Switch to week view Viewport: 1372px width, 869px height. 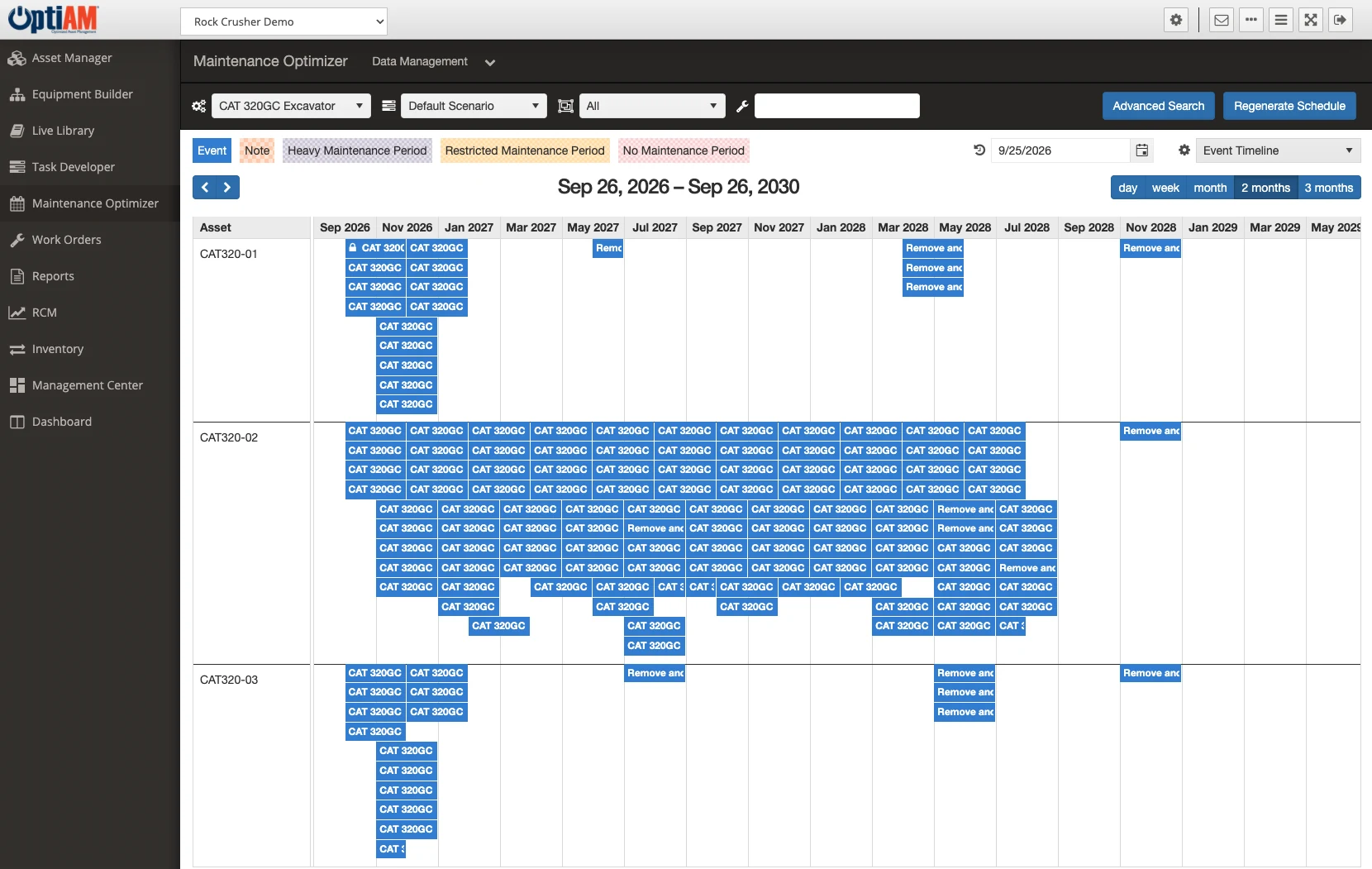pos(1165,188)
